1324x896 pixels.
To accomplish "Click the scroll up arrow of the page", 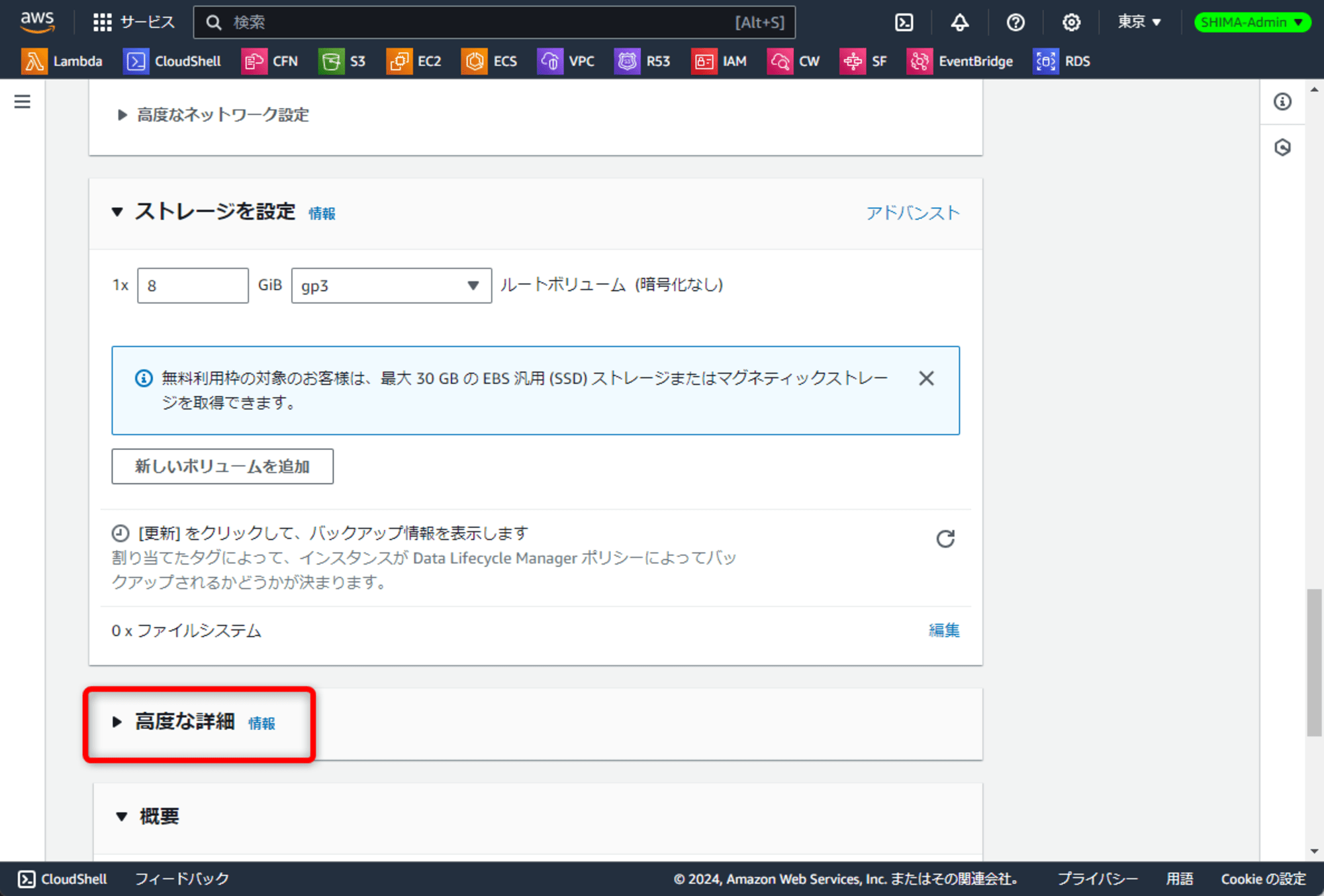I will (1314, 89).
